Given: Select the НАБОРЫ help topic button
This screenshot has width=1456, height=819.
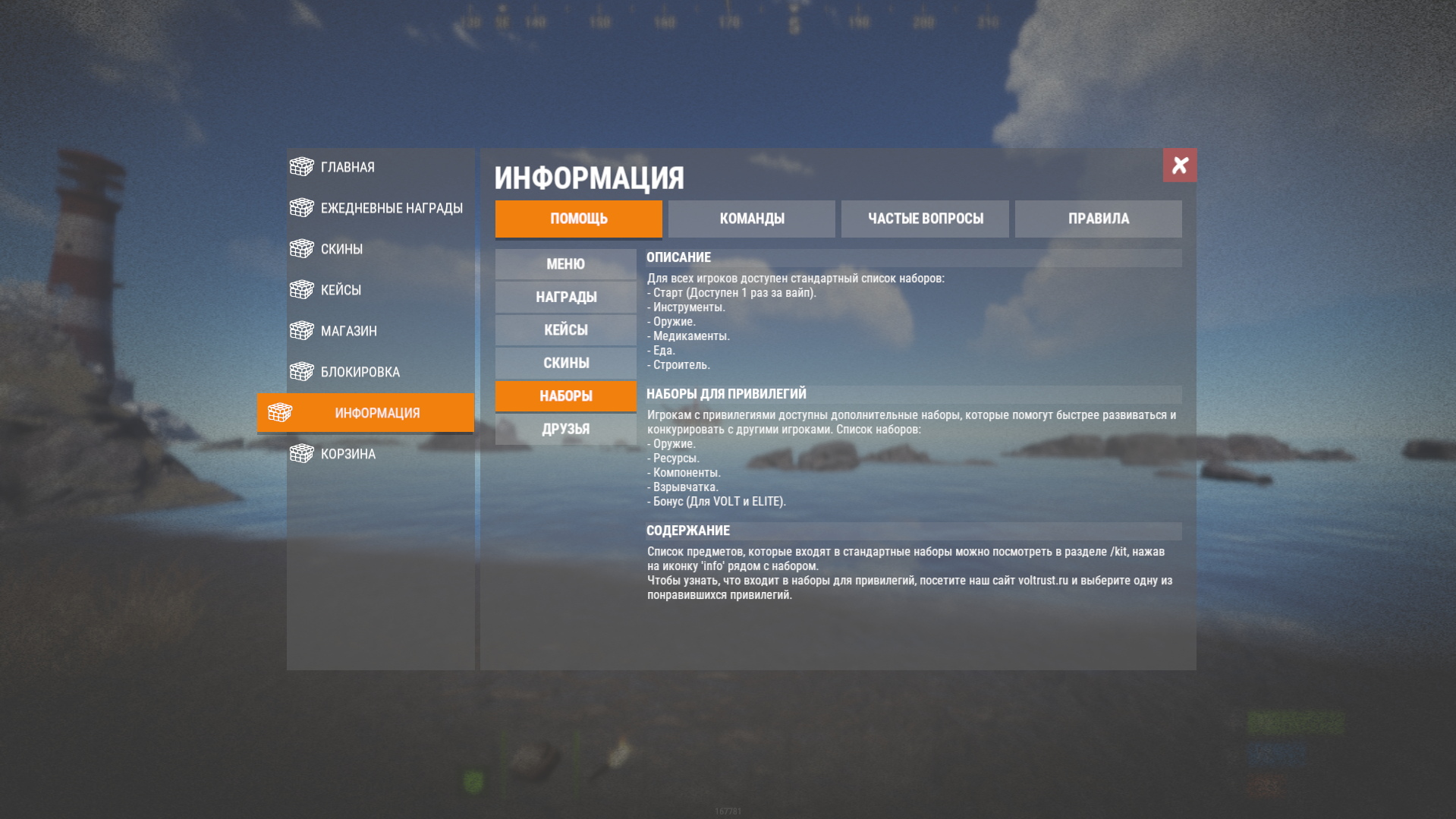Looking at the screenshot, I should tap(565, 396).
